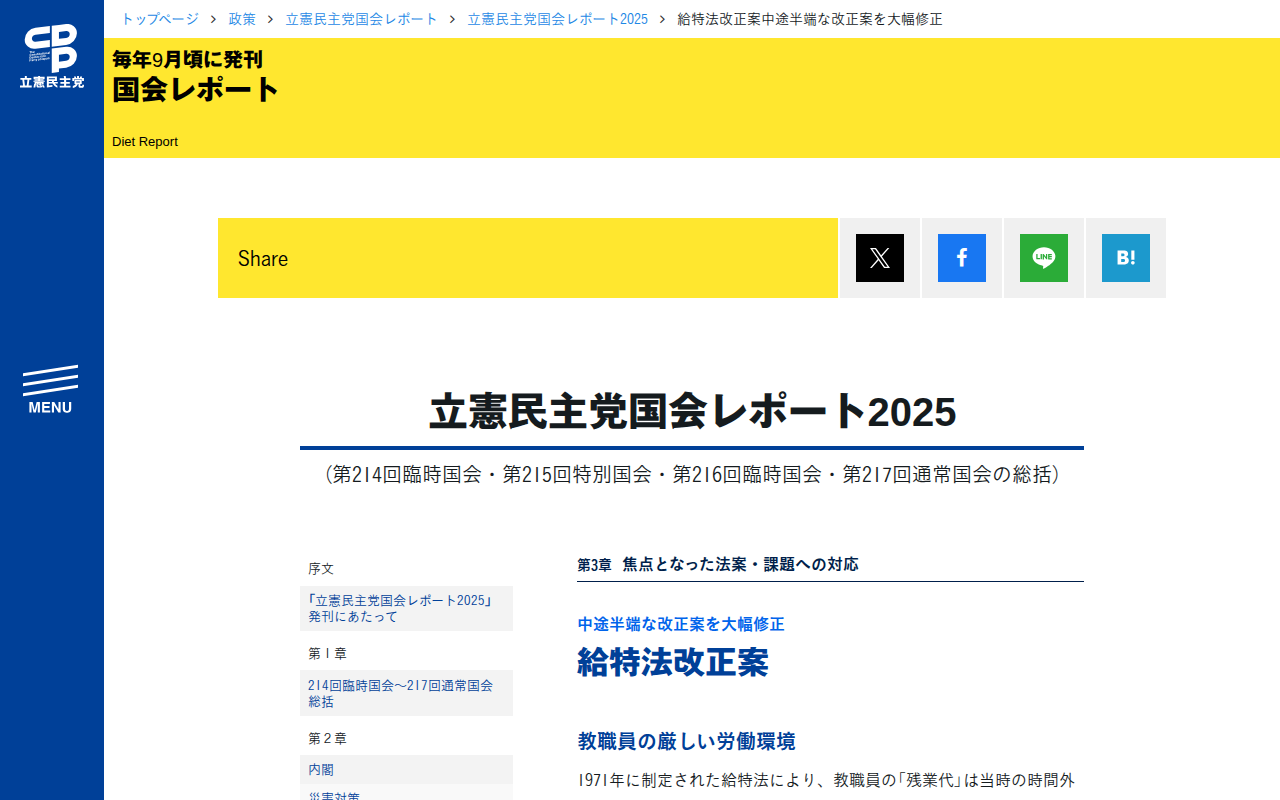
Task: Click the 序文 sidebar section label
Action: [321, 568]
